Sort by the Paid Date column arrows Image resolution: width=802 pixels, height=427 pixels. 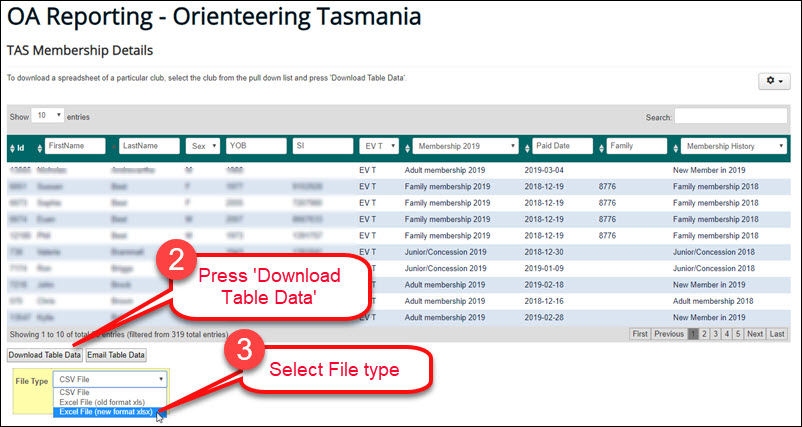coord(527,148)
